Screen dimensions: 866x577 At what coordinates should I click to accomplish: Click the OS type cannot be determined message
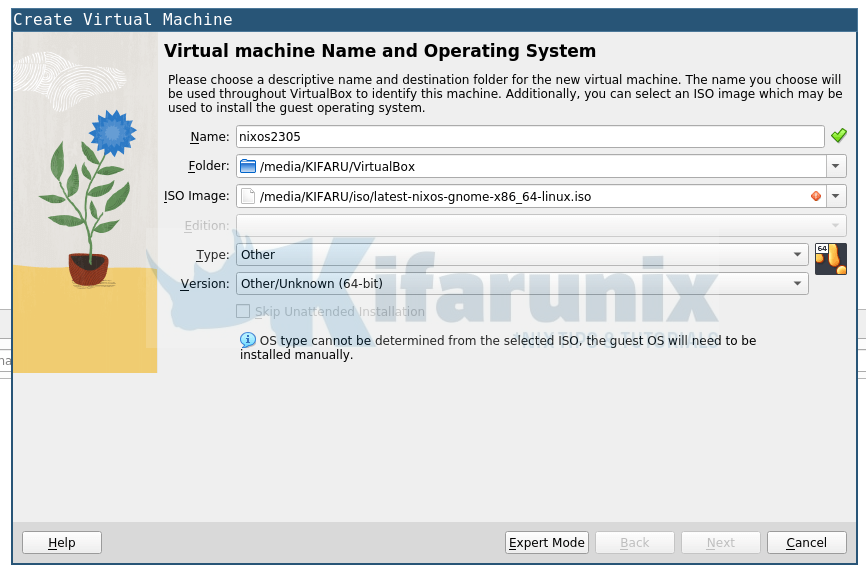click(498, 347)
